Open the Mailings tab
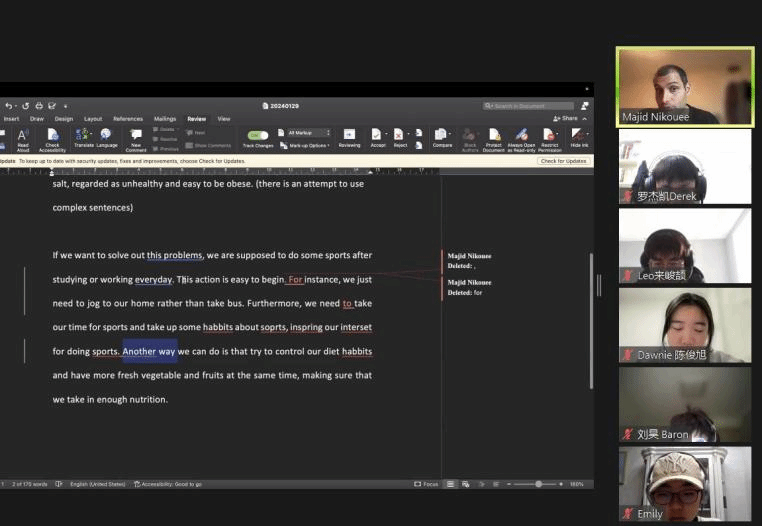The height and width of the screenshot is (526, 762). tap(165, 119)
